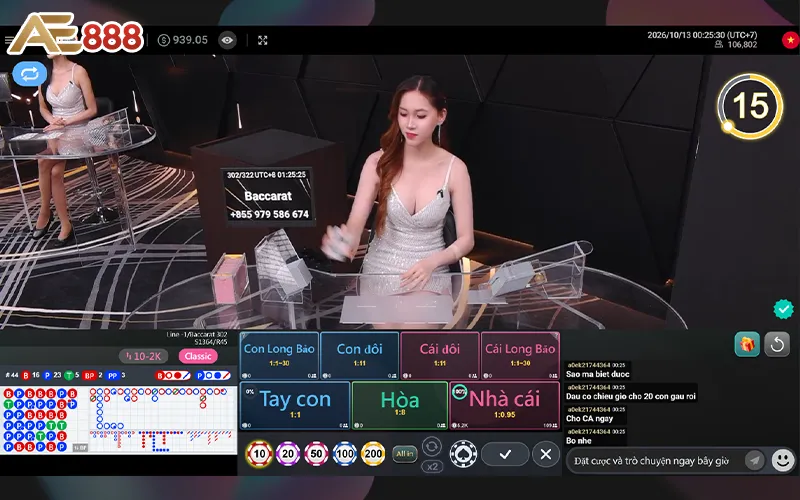Click the big road results grid

(163, 408)
